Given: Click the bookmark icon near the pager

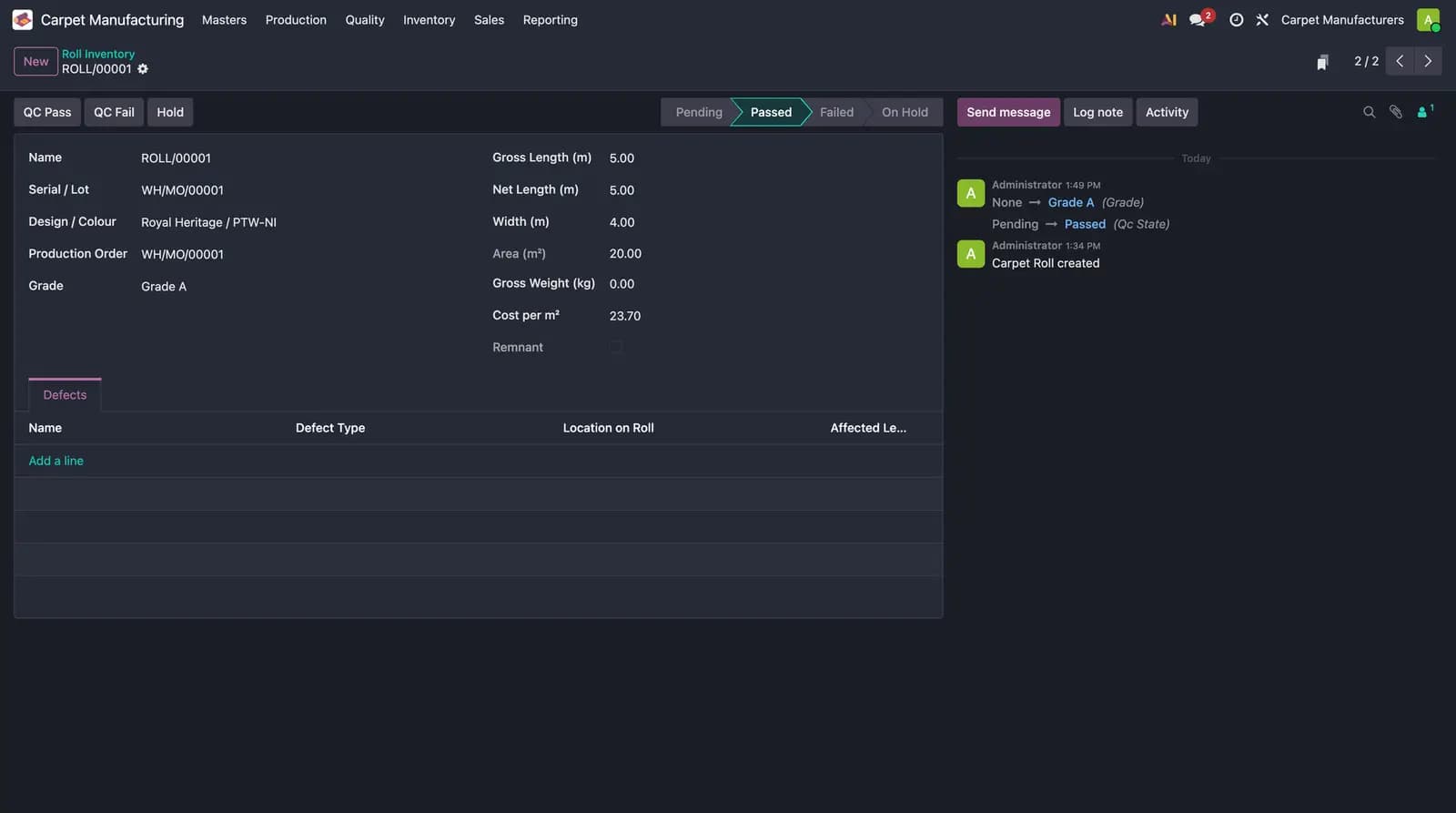Looking at the screenshot, I should [1322, 62].
